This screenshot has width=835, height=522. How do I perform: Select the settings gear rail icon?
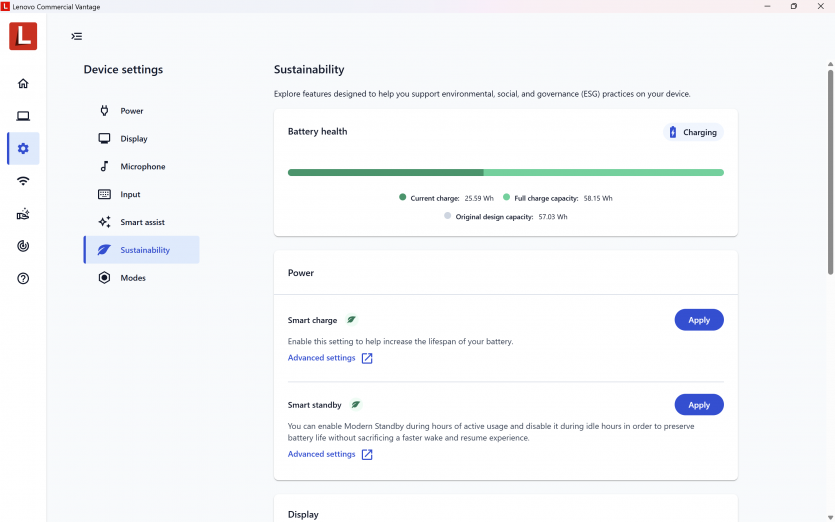pos(23,149)
